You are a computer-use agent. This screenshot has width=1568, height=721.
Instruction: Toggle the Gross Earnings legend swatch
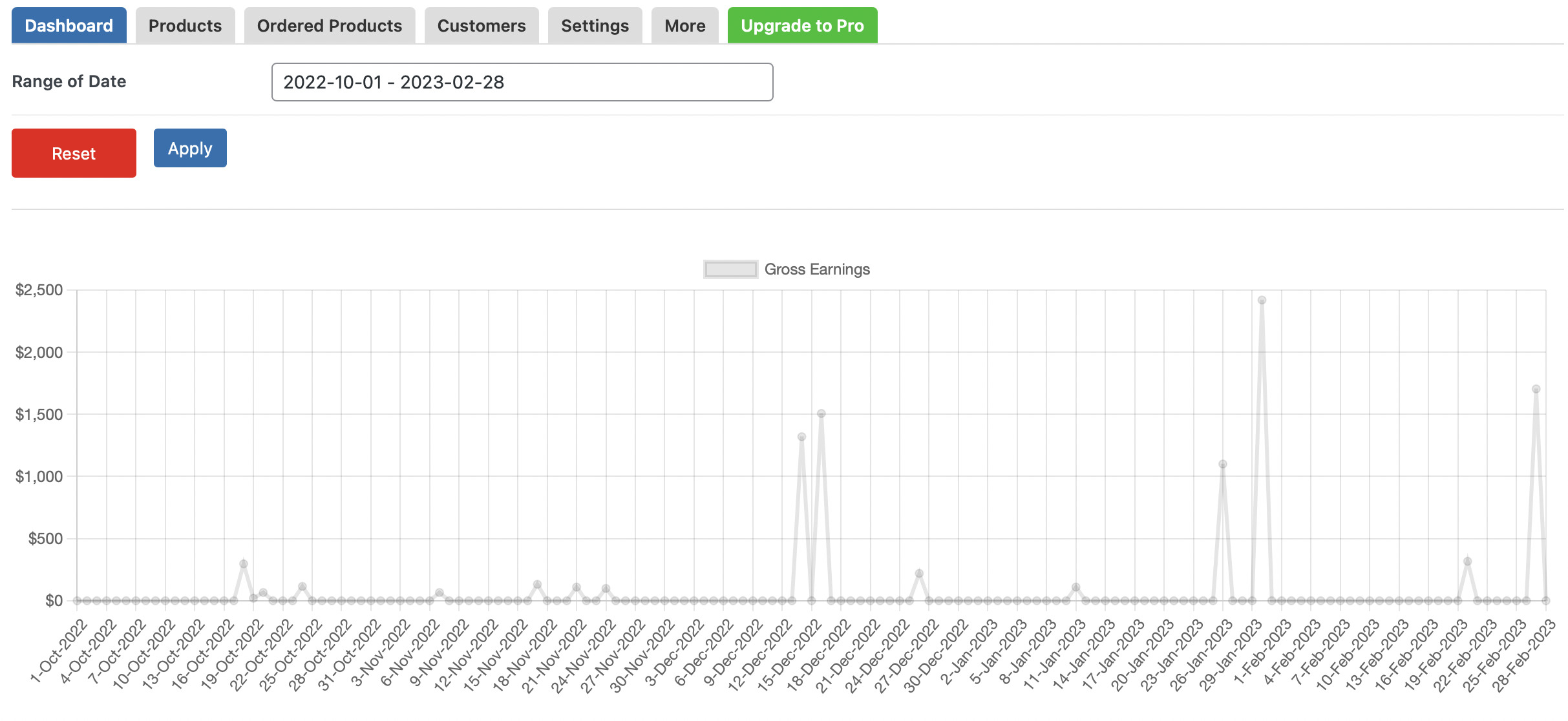pos(730,269)
